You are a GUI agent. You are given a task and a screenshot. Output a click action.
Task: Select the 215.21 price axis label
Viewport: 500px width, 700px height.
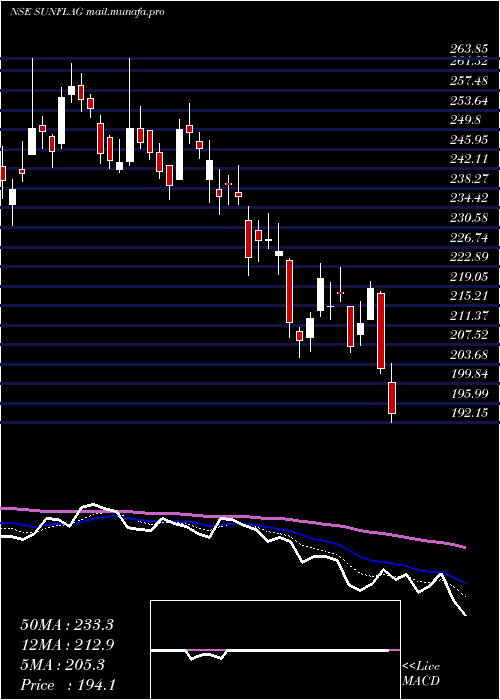pyautogui.click(x=469, y=296)
